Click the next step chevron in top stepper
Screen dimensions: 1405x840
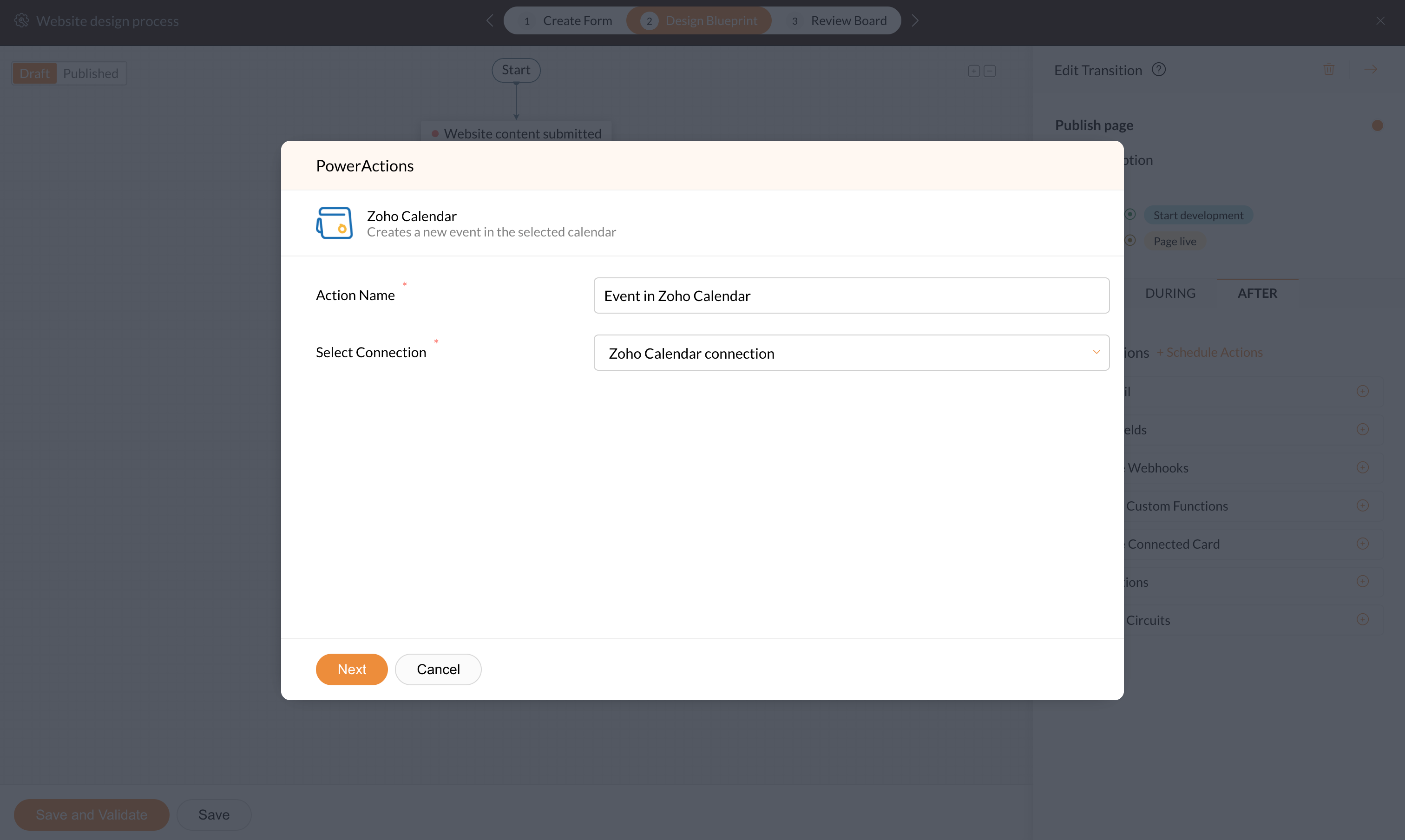tap(915, 21)
